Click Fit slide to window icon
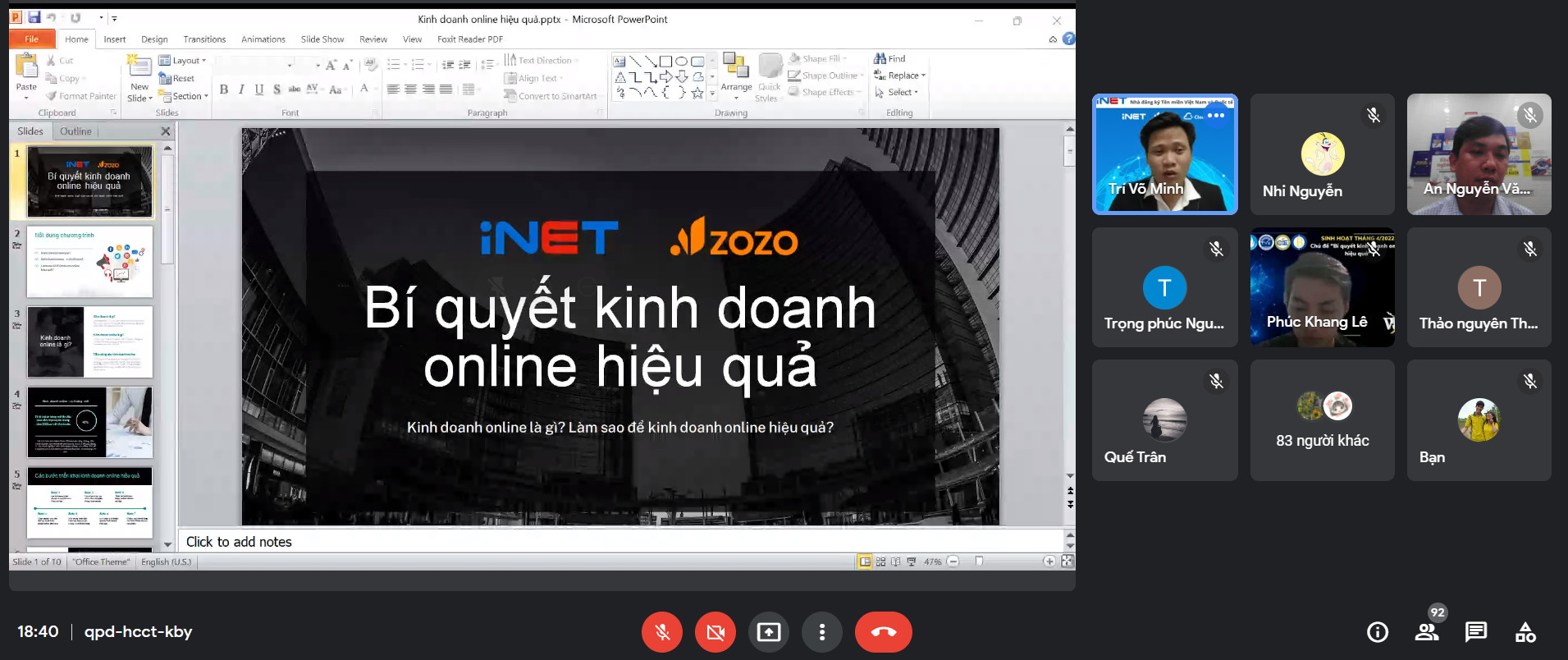The height and width of the screenshot is (660, 1568). click(x=1067, y=561)
